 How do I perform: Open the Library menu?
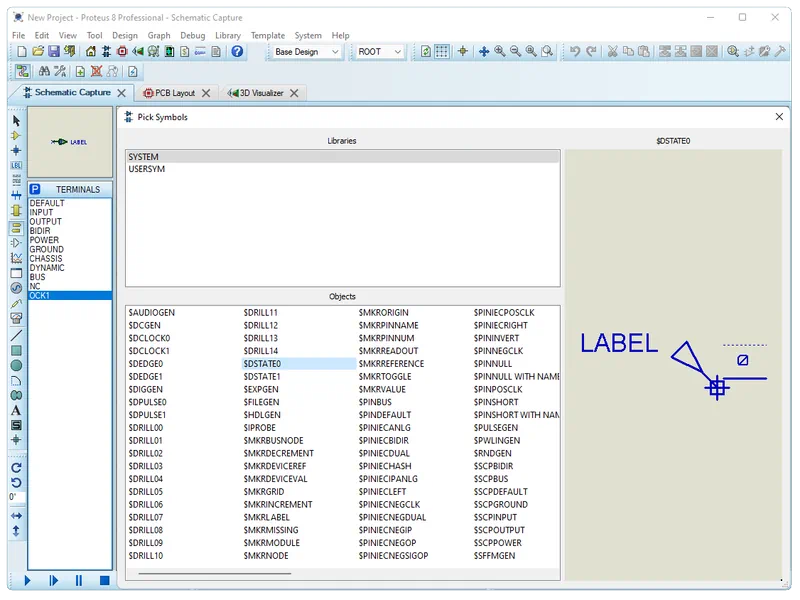(228, 35)
